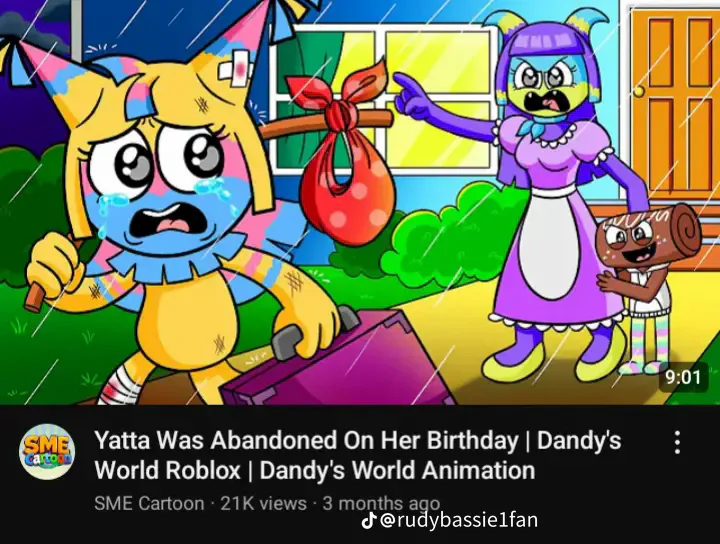Click the 'SME Cartoon' channel name text
This screenshot has width=720, height=544.
(149, 503)
